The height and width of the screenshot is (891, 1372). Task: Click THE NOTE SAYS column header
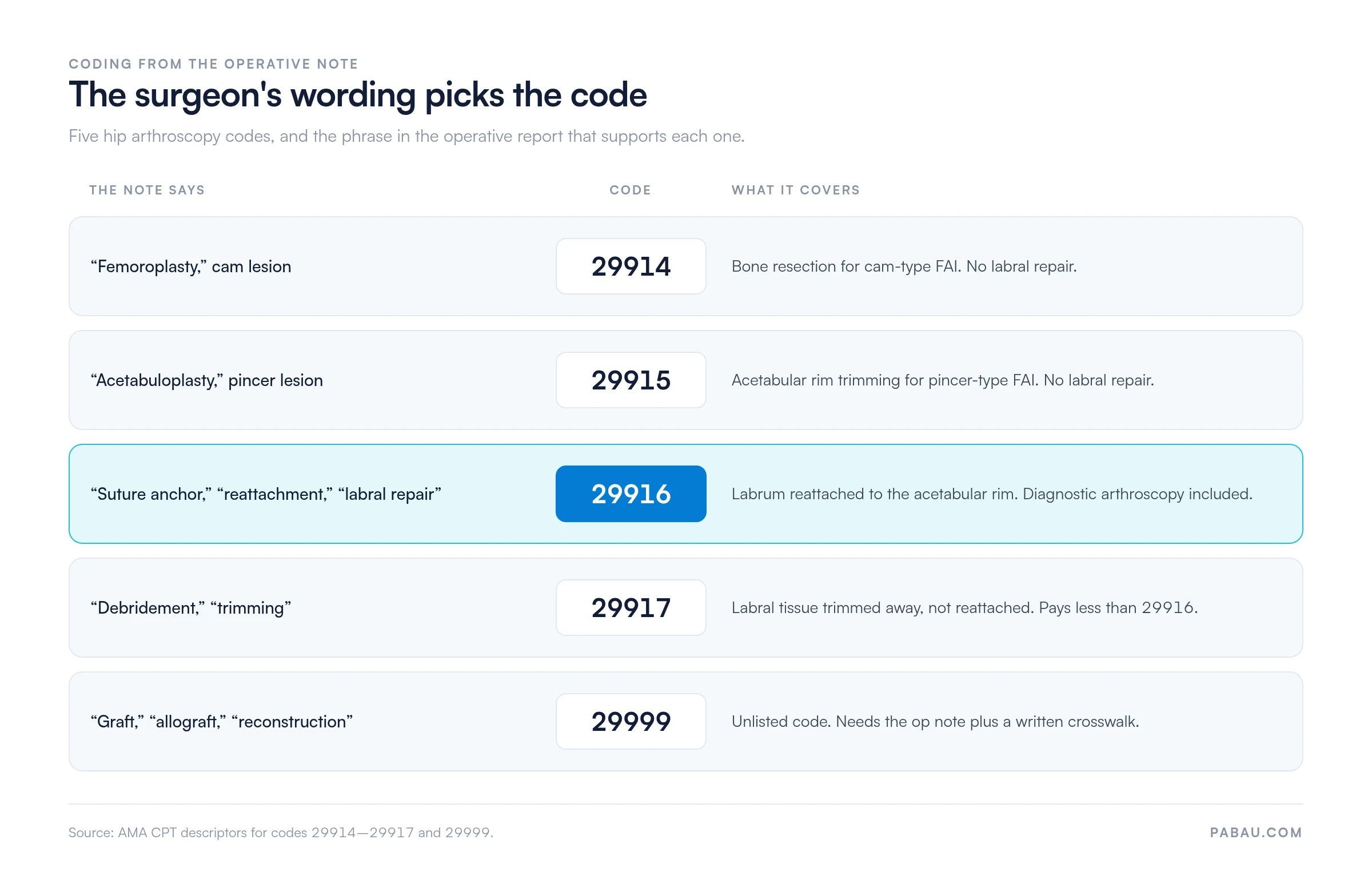[x=147, y=190]
